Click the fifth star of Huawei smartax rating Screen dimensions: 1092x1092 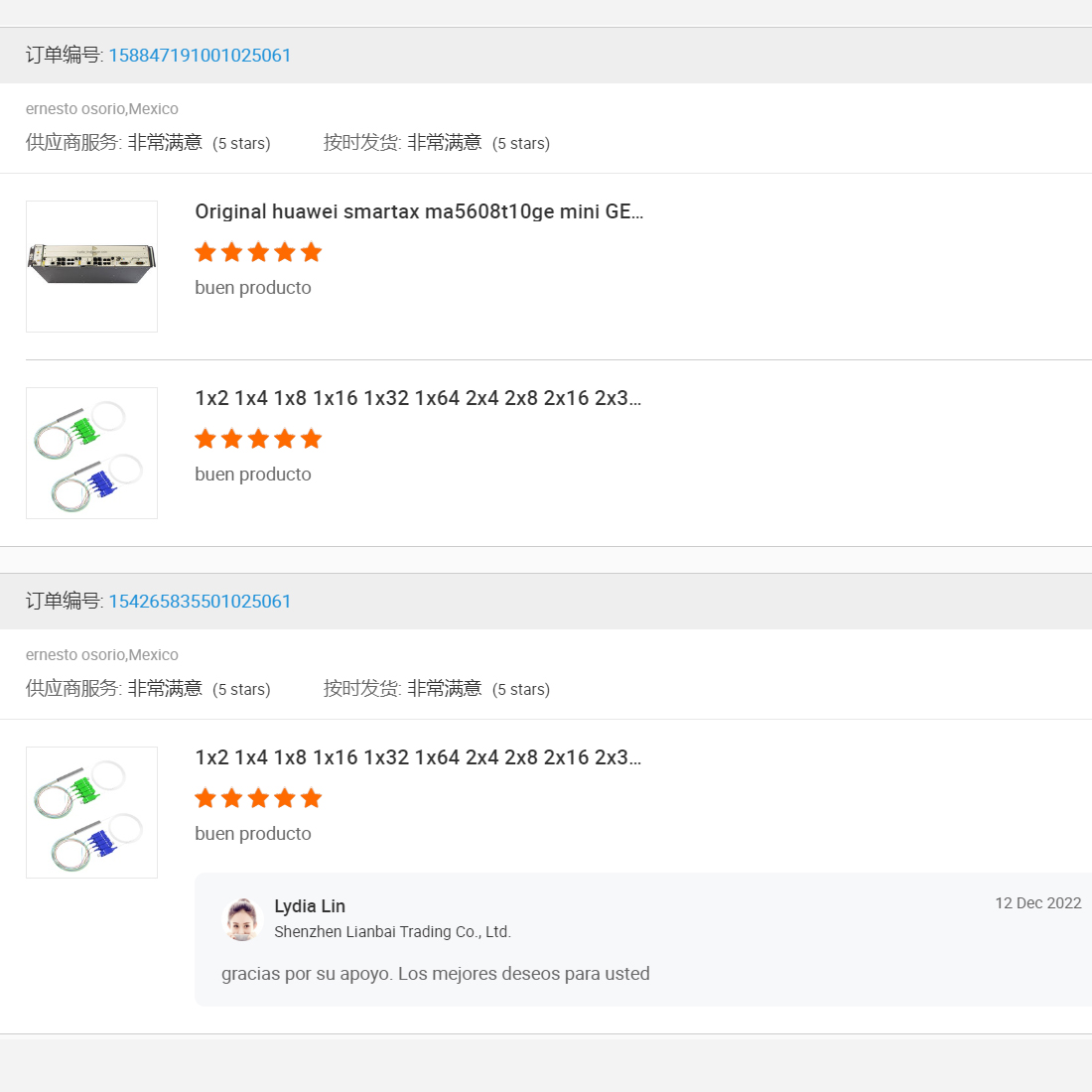(312, 252)
